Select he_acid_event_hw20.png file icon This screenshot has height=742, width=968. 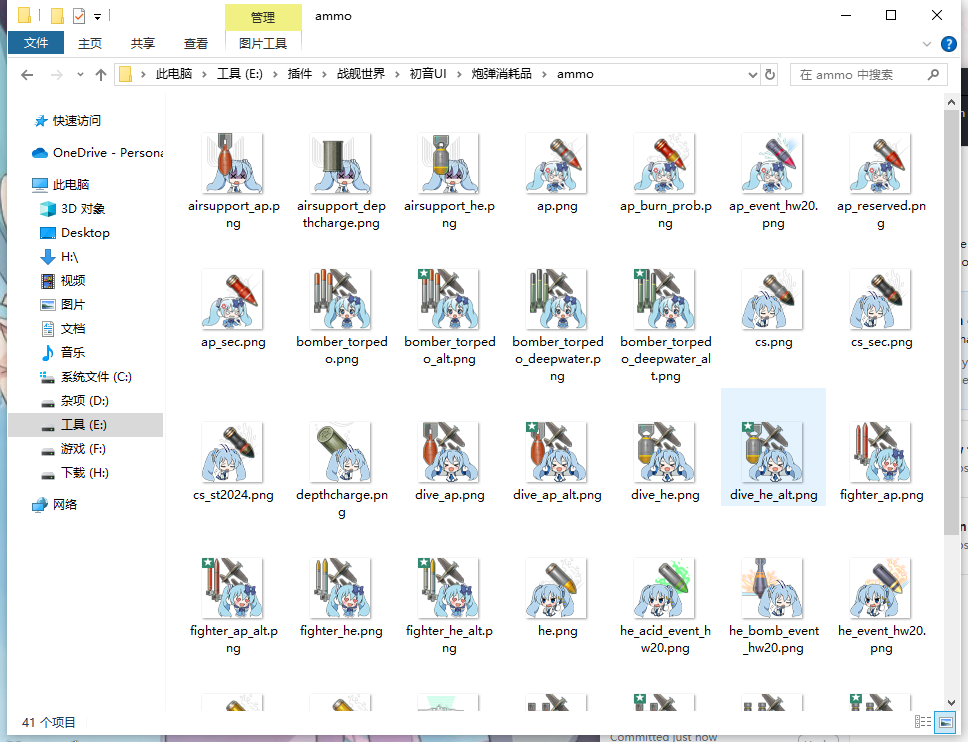(665, 588)
